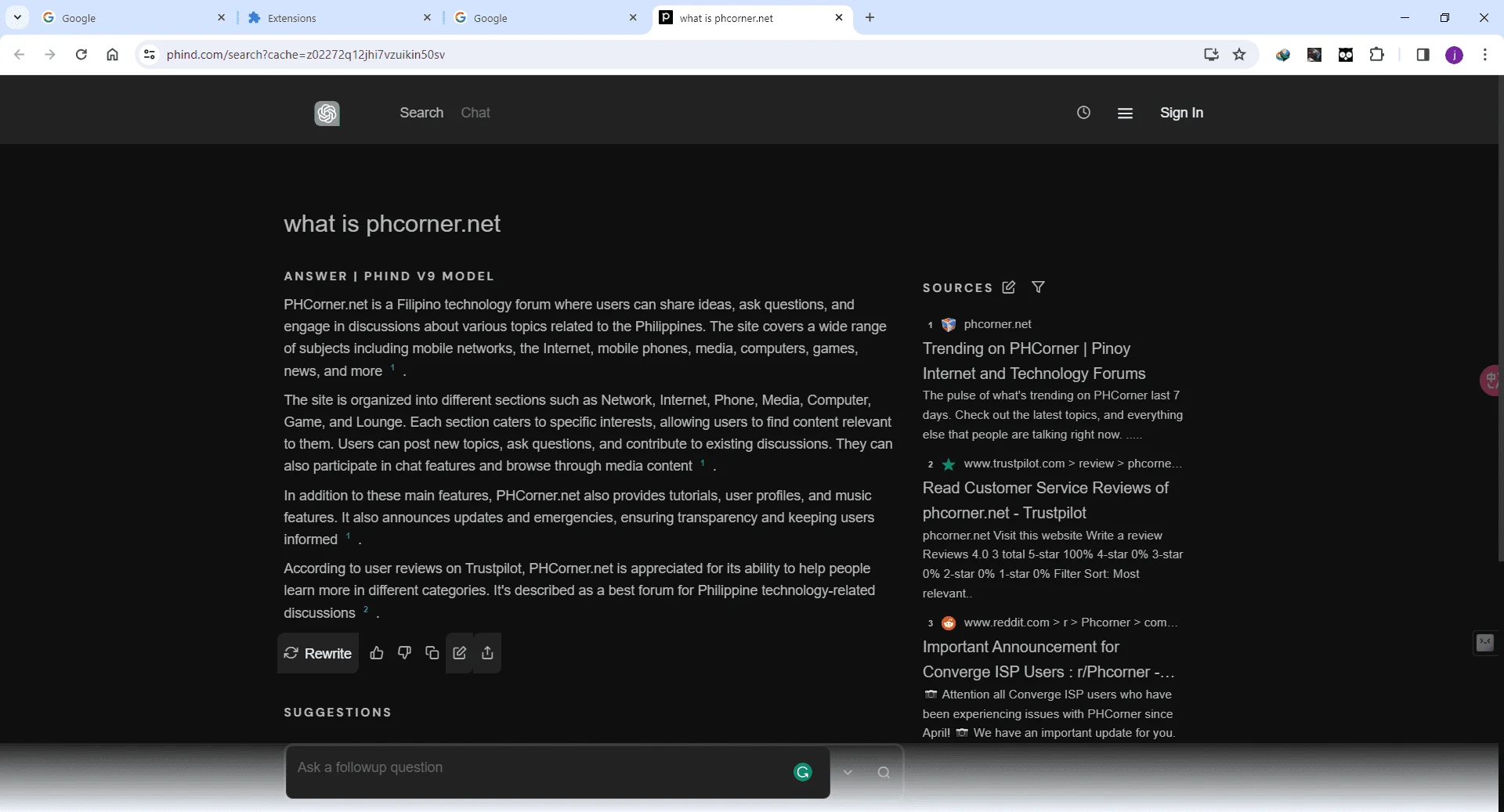Expand the followup options chevron

848,773
